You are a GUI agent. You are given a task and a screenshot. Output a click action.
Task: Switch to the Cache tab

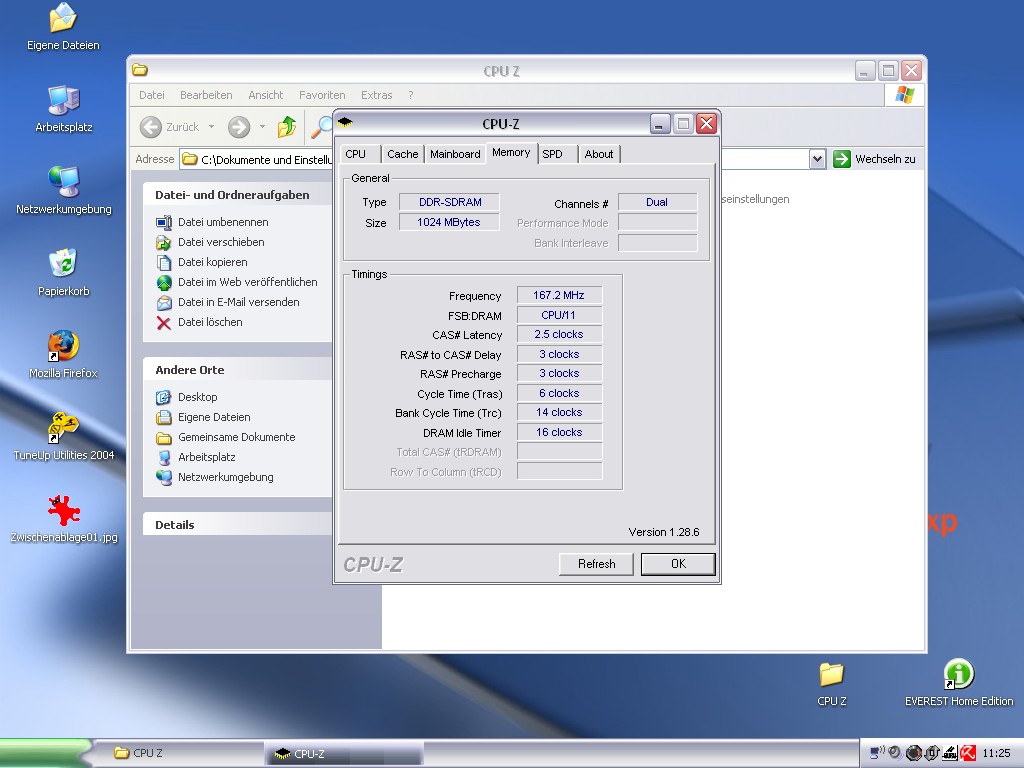[x=402, y=154]
